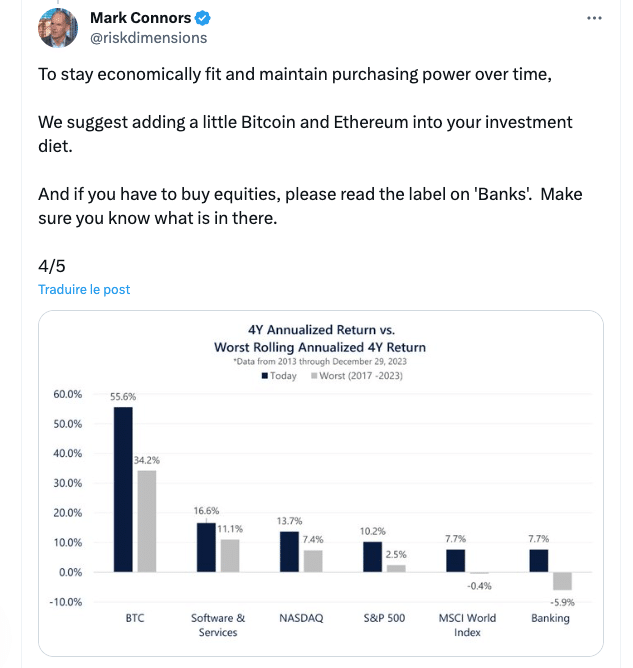
Task: Click the Software & Services 16.6% bar
Action: pos(205,547)
